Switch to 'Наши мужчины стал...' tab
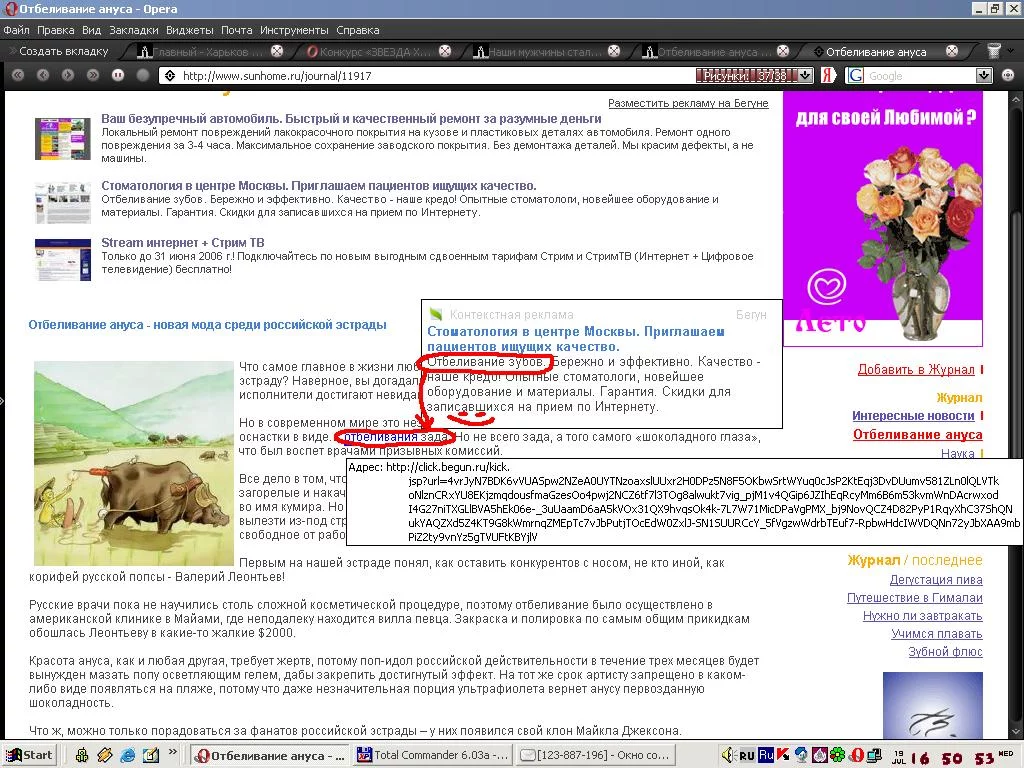1024x768 pixels. pos(543,52)
